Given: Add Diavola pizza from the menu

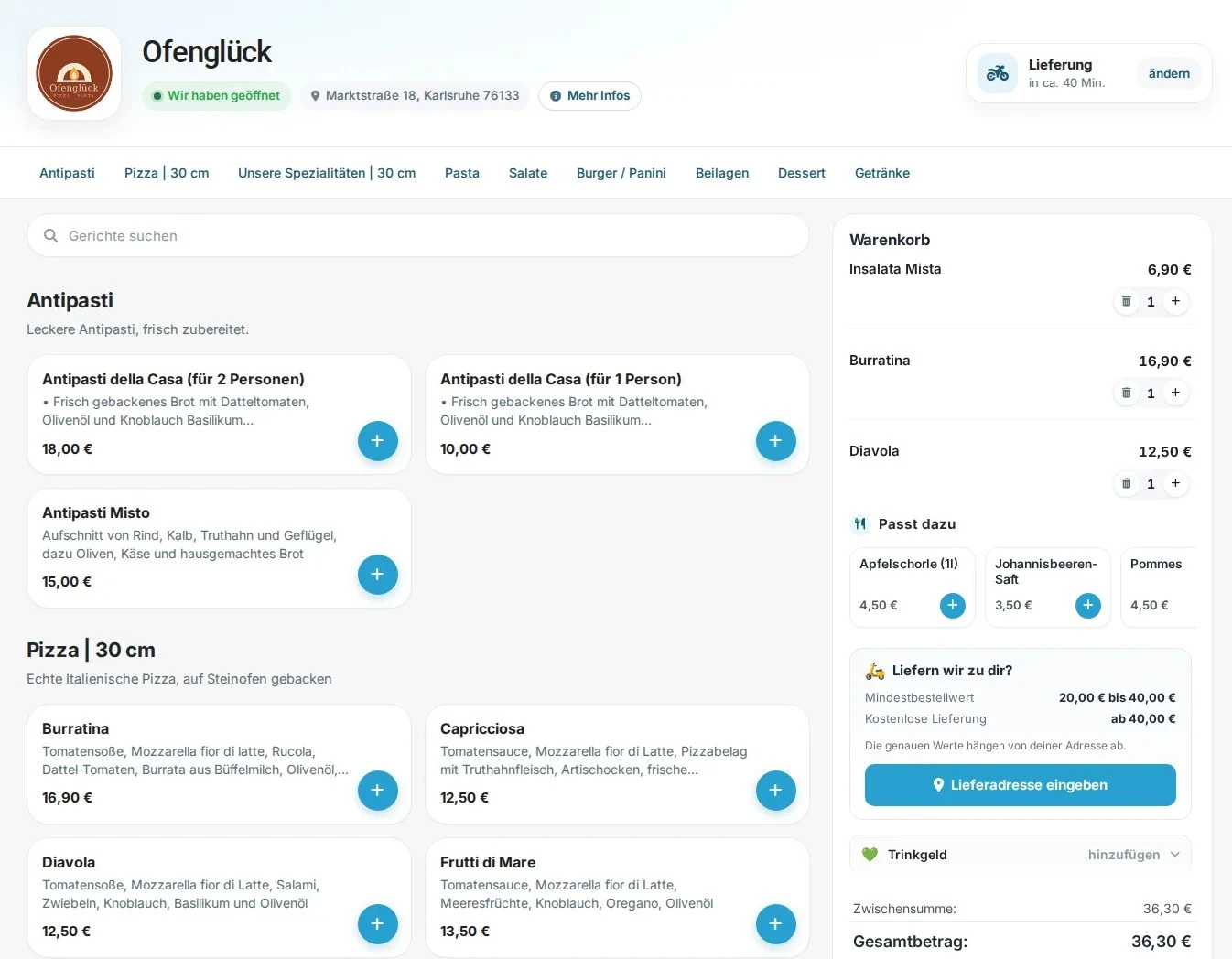Looking at the screenshot, I should tap(377, 924).
